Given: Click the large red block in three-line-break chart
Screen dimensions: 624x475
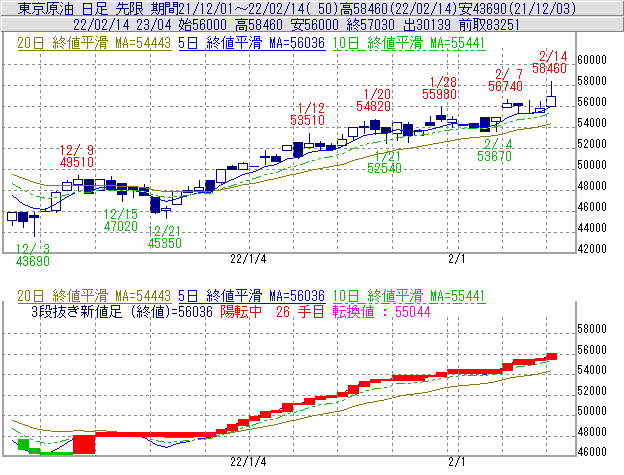Looking at the screenshot, I should (84, 444).
